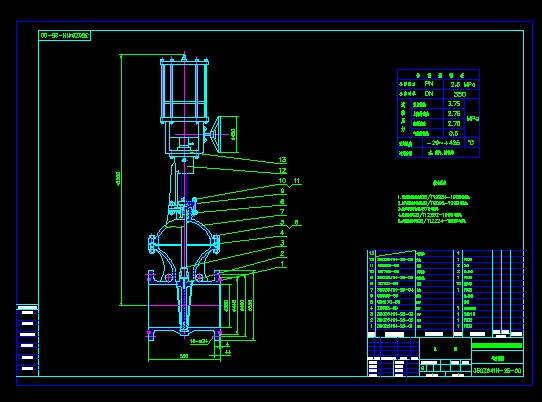The height and width of the screenshot is (402, 542).
Task: Click callout number 2 on the drawing
Action: click(x=282, y=253)
